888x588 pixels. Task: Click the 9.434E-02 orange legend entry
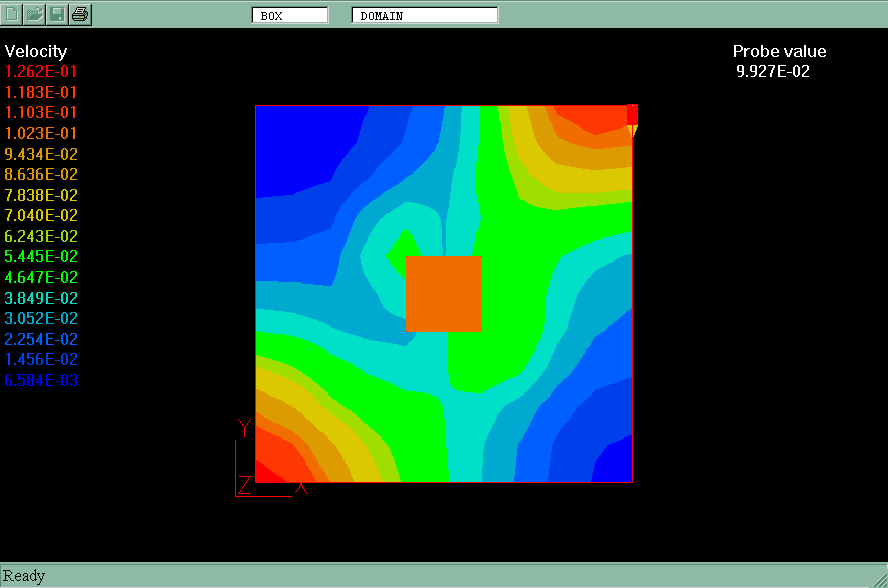point(41,154)
